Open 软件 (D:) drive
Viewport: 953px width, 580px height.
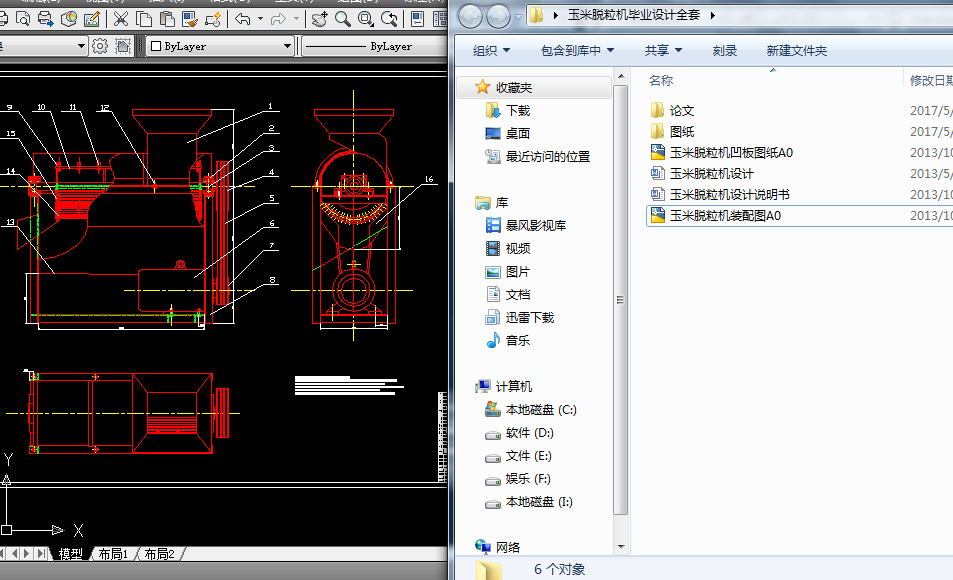pyautogui.click(x=529, y=433)
